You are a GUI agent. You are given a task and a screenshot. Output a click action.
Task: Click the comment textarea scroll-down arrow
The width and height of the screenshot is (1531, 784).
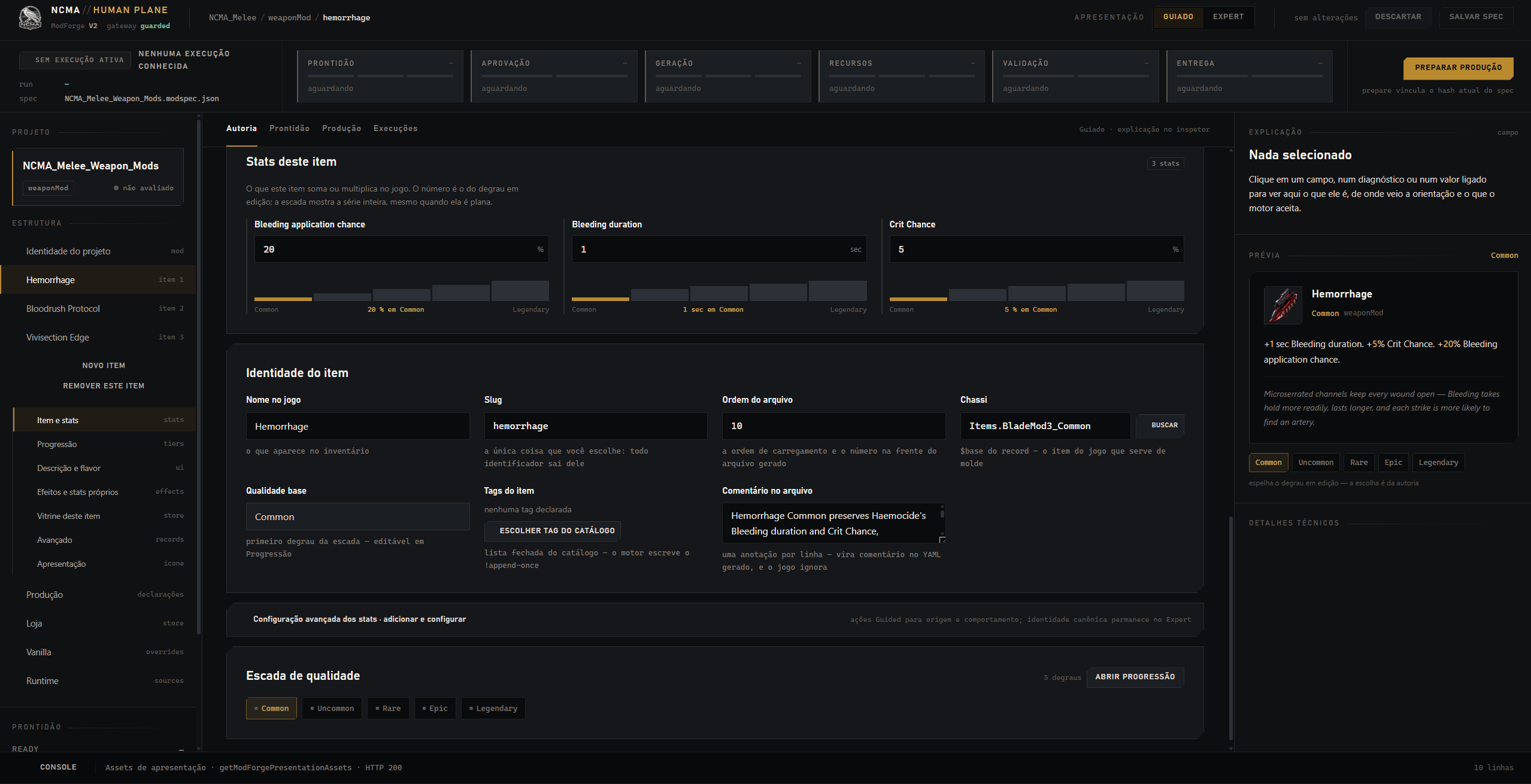pyautogui.click(x=942, y=533)
